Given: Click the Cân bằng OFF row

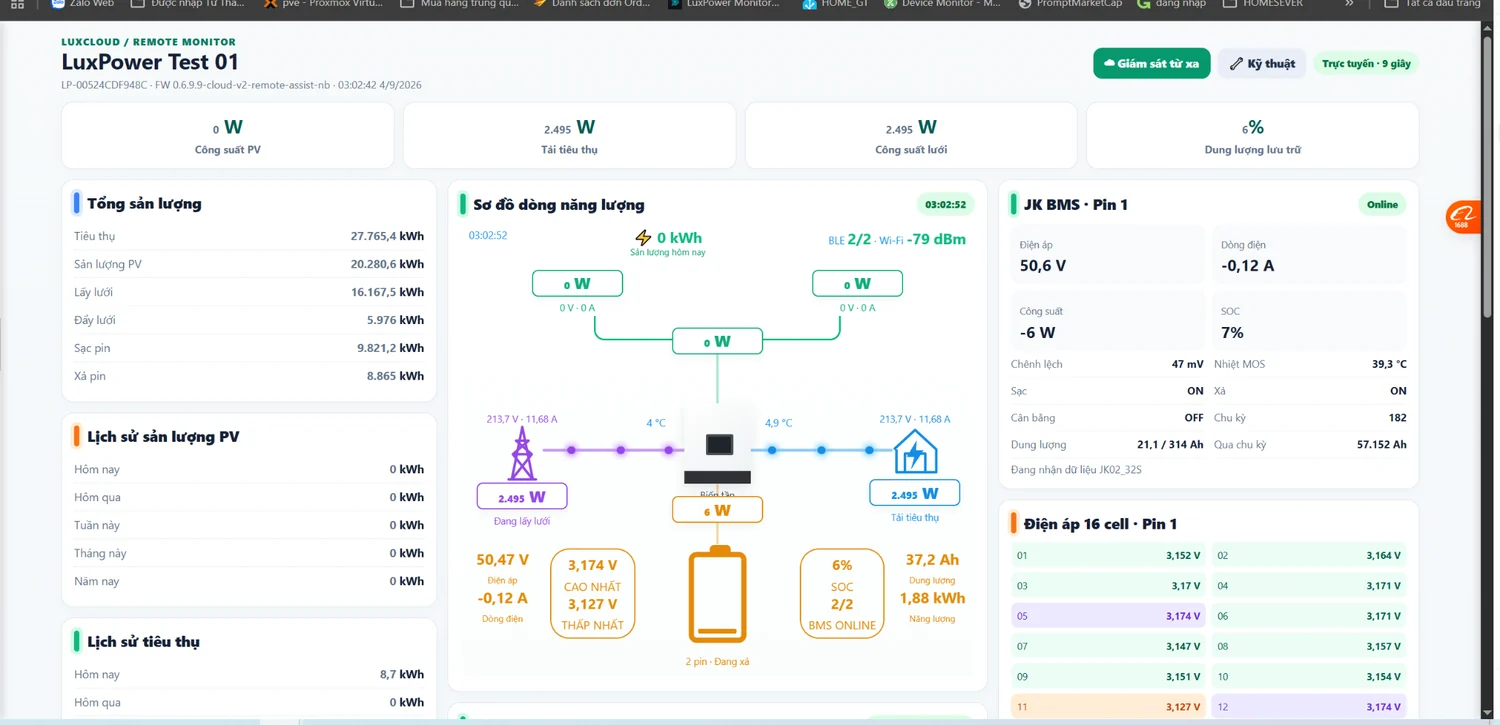Looking at the screenshot, I should click(1107, 417).
